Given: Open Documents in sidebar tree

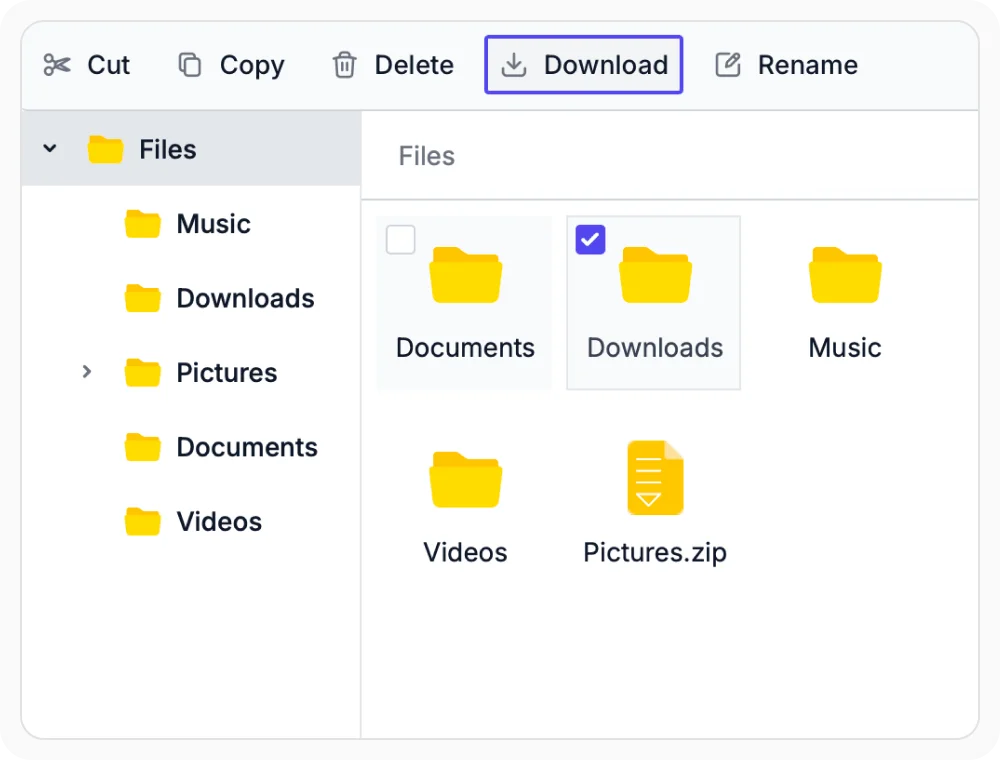Looking at the screenshot, I should pyautogui.click(x=247, y=448).
